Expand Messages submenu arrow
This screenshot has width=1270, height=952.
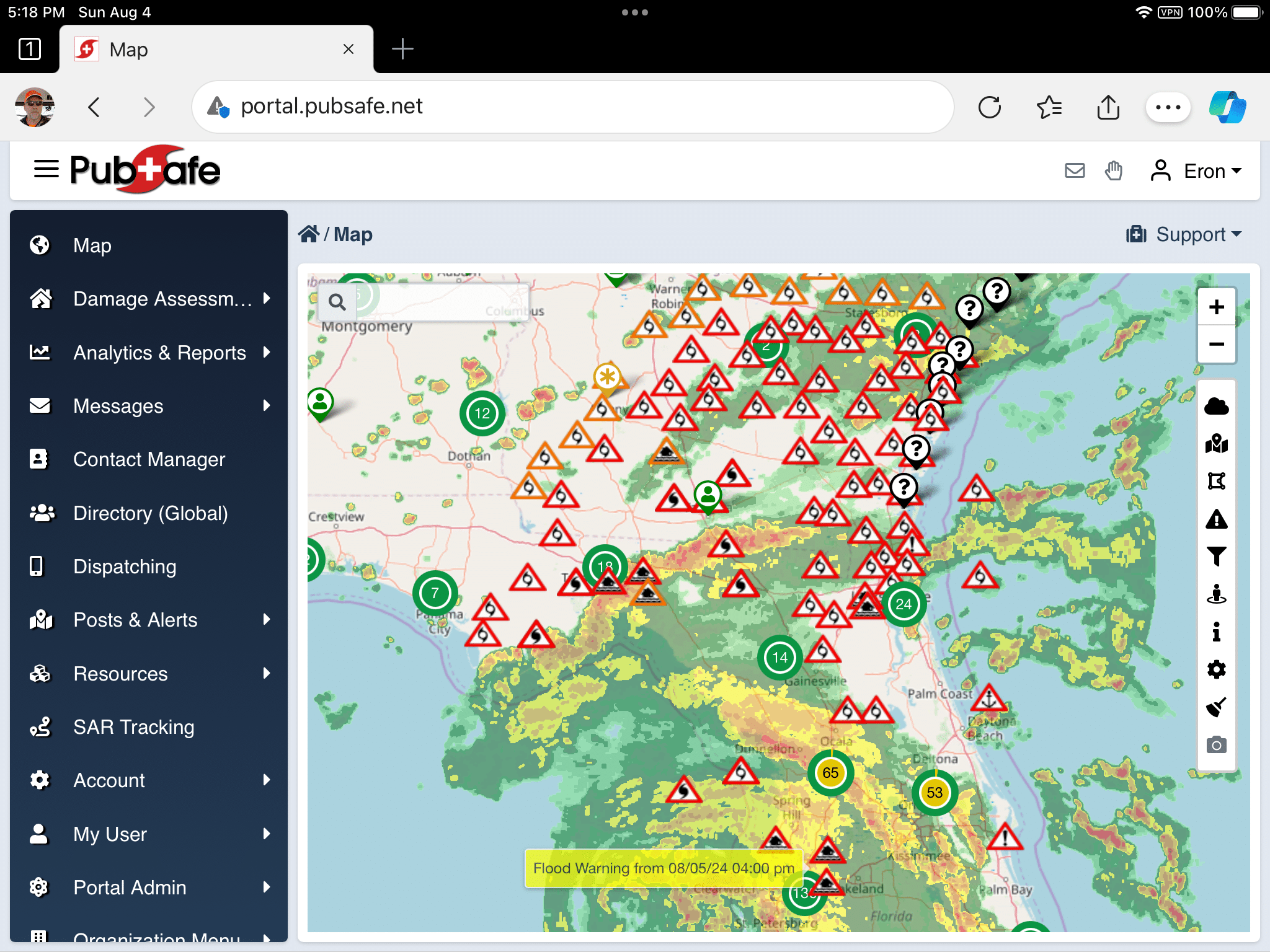pos(267,405)
